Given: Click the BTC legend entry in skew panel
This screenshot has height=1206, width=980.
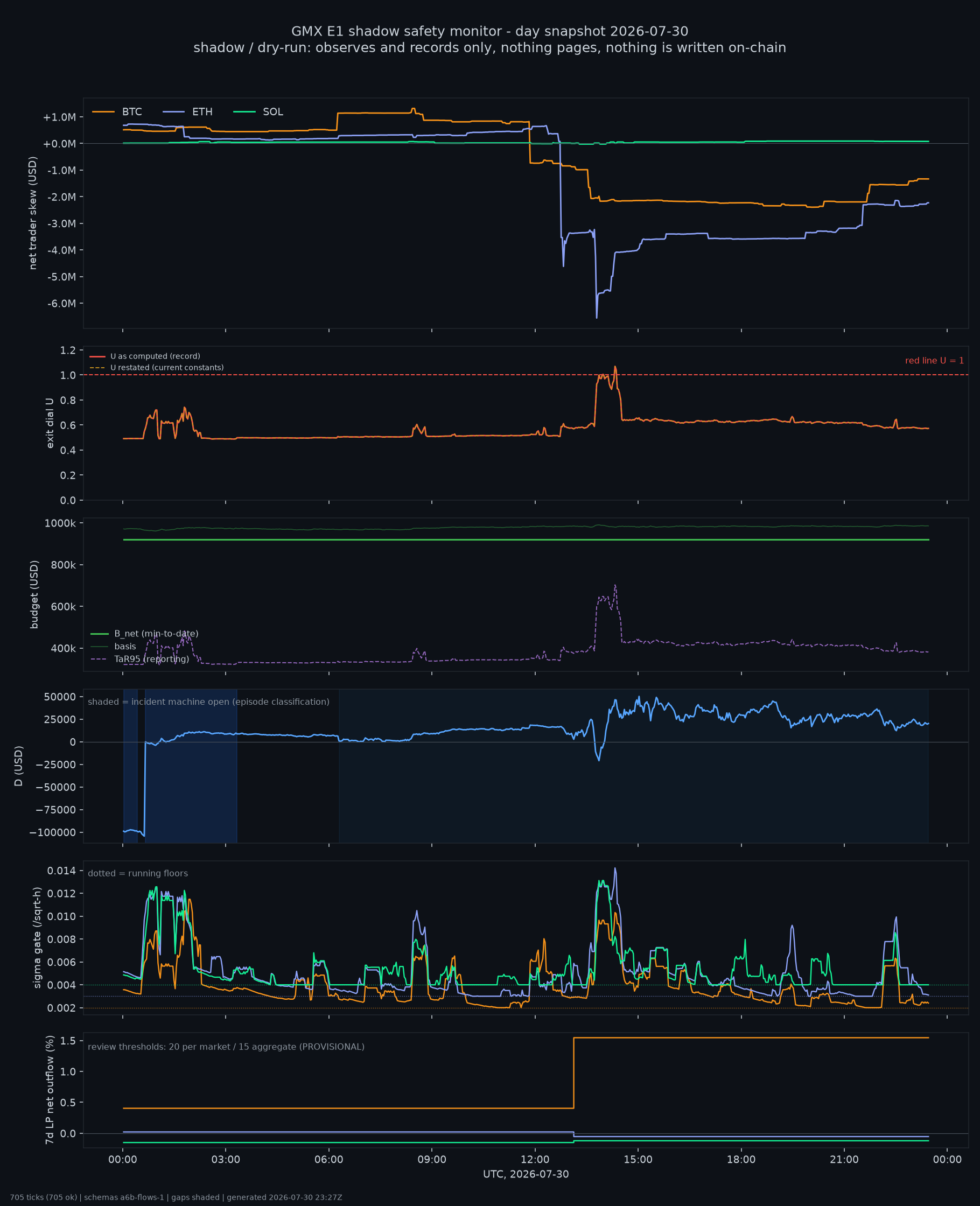Looking at the screenshot, I should click(117, 112).
